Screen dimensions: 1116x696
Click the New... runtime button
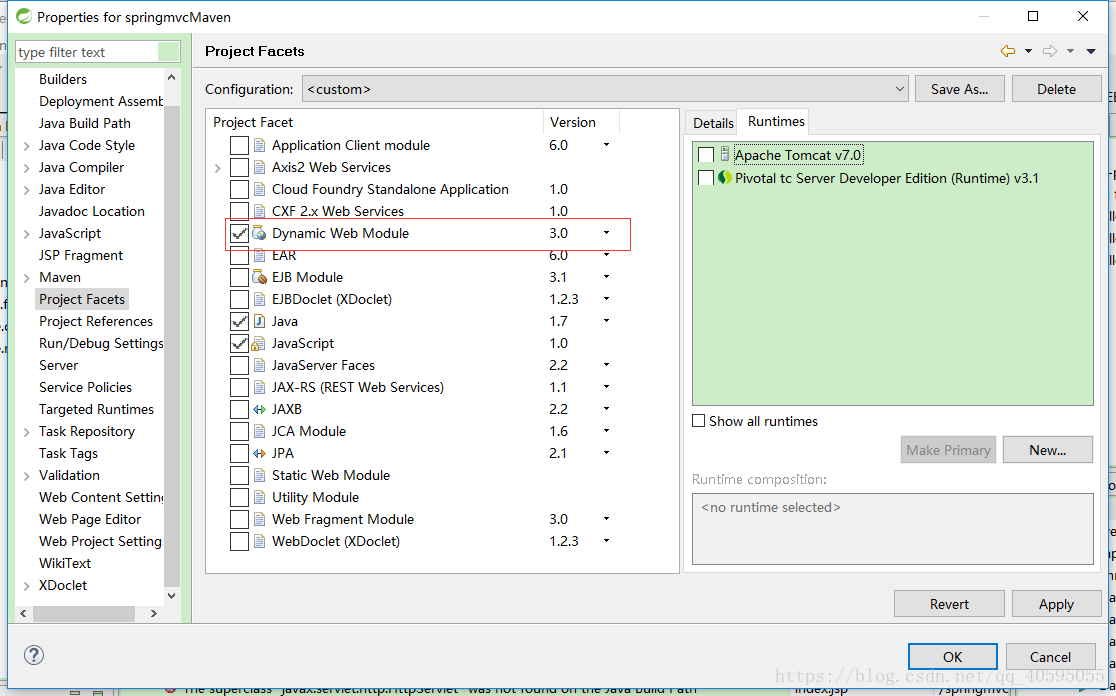(1047, 450)
